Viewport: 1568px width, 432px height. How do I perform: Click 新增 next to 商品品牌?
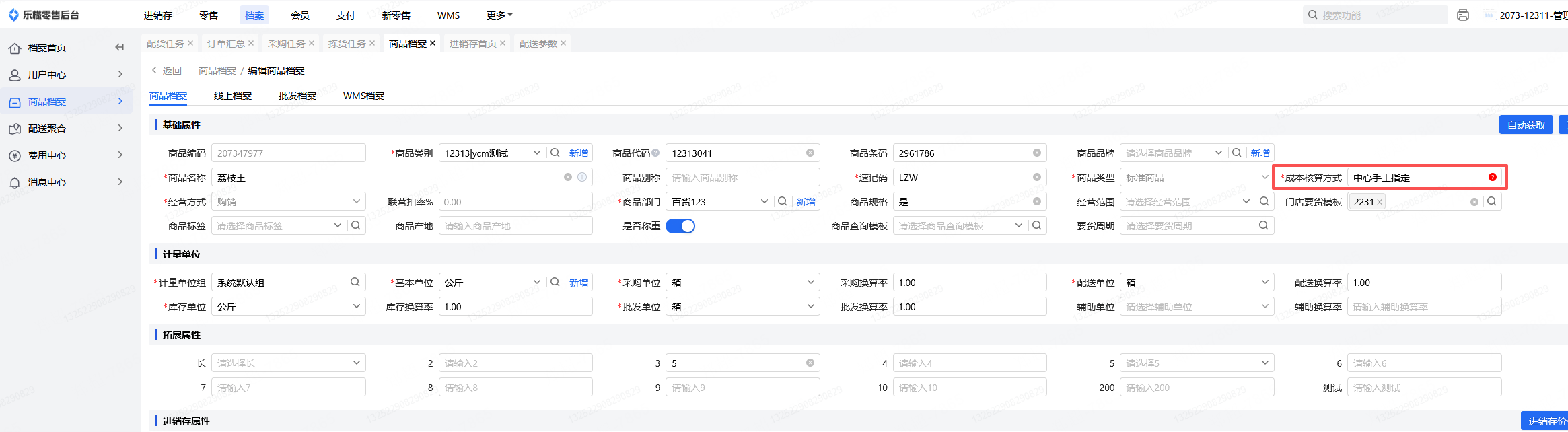pyautogui.click(x=1260, y=153)
